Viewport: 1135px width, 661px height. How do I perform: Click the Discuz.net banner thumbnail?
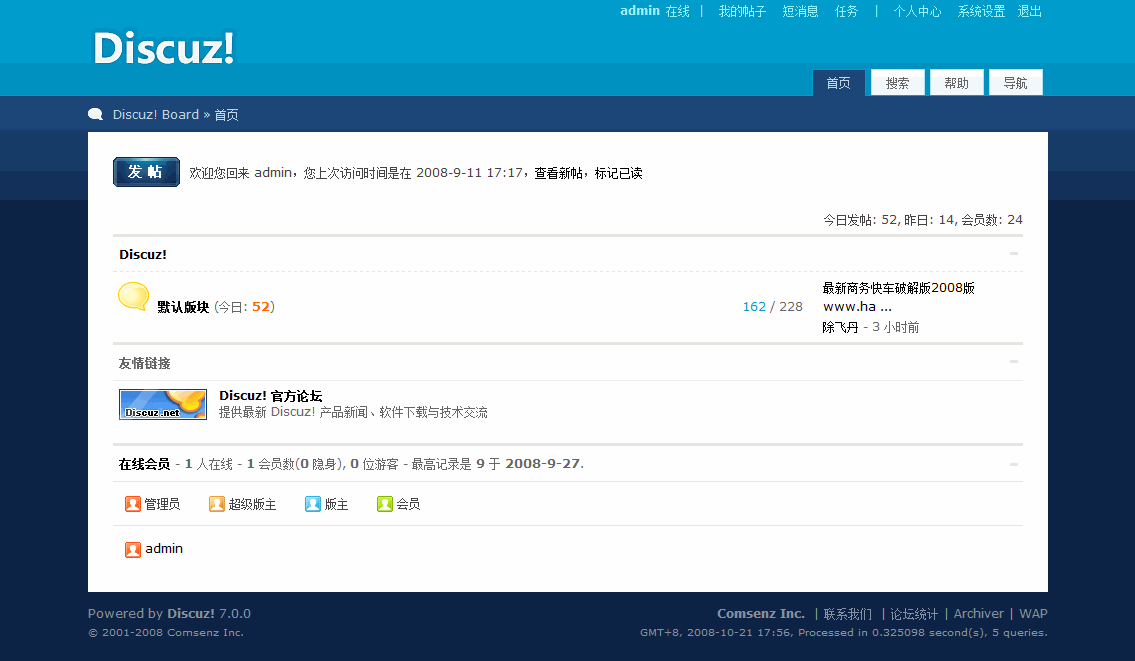[163, 404]
